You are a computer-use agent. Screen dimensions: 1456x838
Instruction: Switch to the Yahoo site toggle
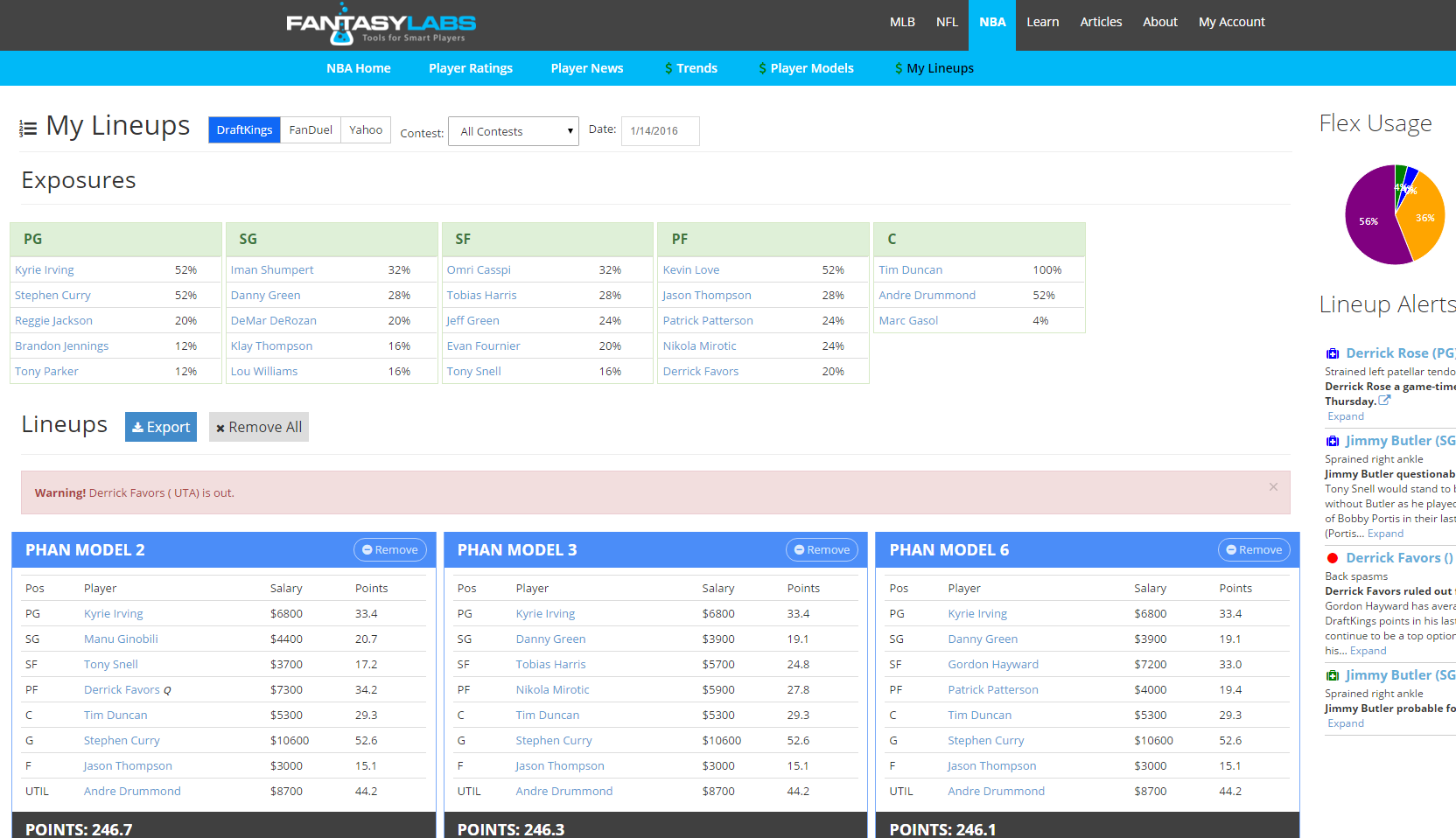[366, 129]
